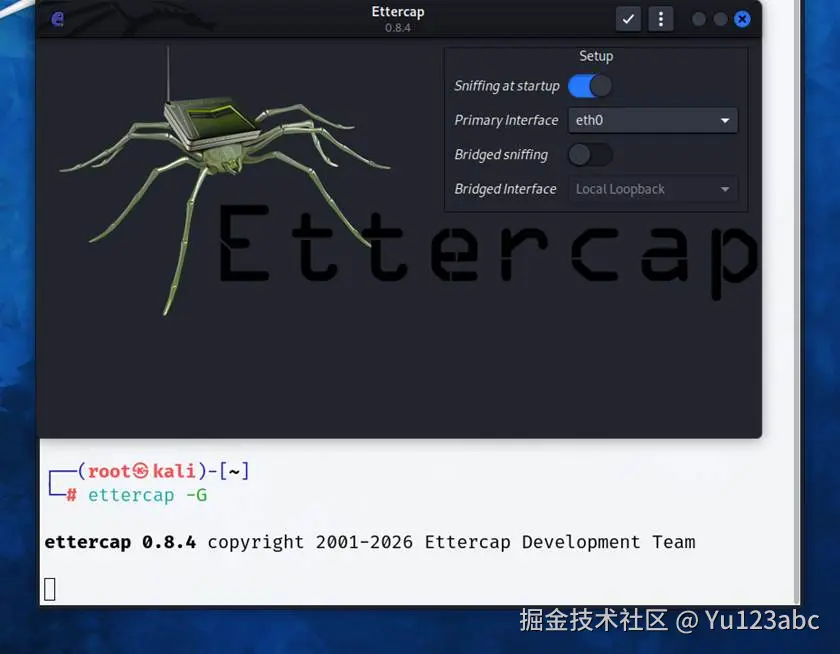The image size is (840, 654).
Task: Click the Ettercap window title text
Action: [x=398, y=12]
